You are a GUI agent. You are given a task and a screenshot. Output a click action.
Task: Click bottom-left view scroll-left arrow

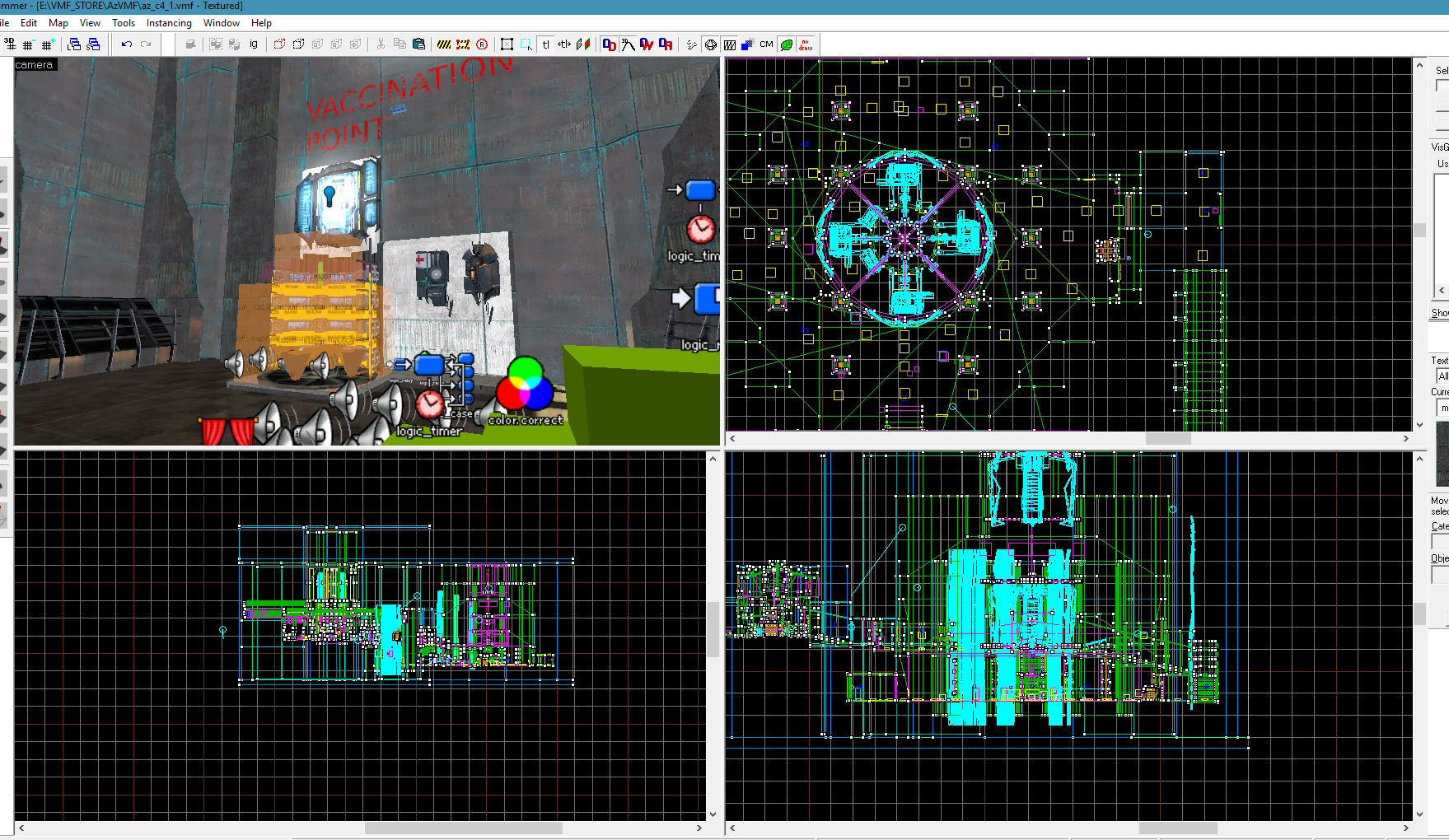pos(21,828)
